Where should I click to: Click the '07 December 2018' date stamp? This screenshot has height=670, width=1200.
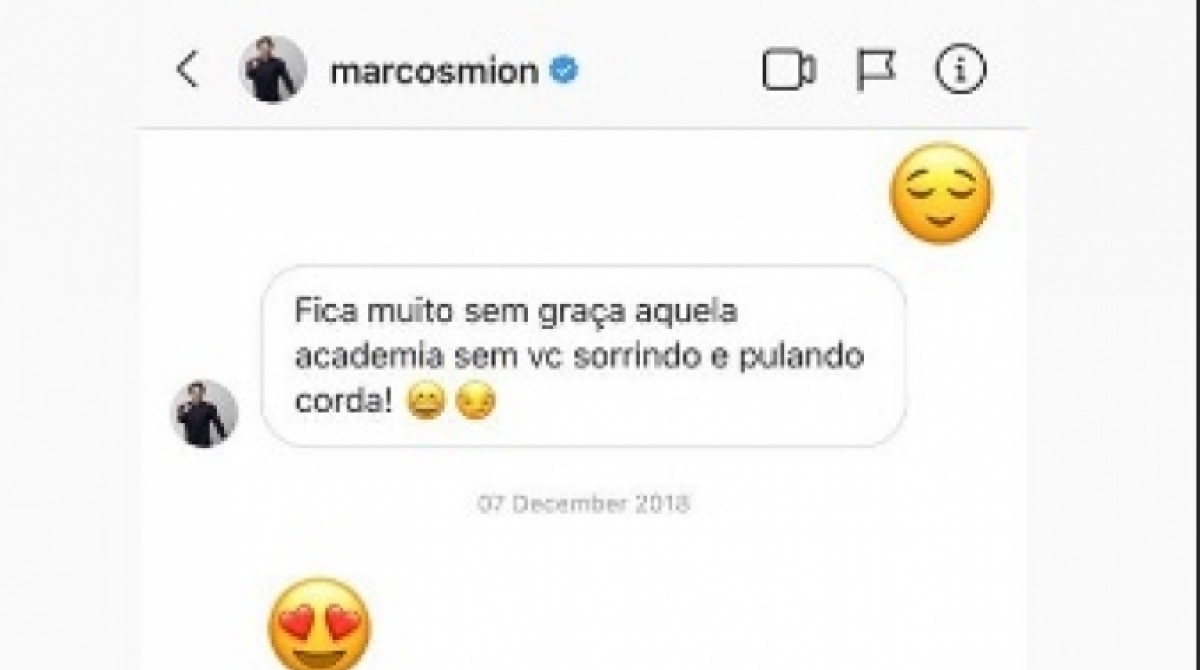point(584,503)
